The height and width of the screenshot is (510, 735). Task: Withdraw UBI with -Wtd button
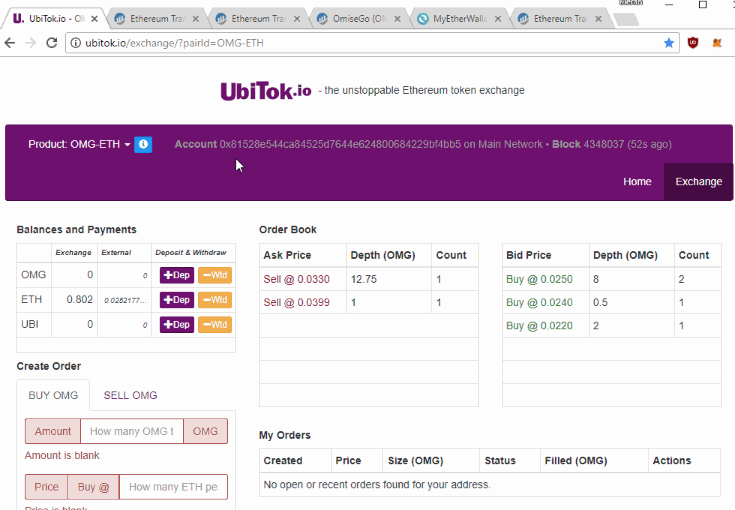tap(215, 324)
